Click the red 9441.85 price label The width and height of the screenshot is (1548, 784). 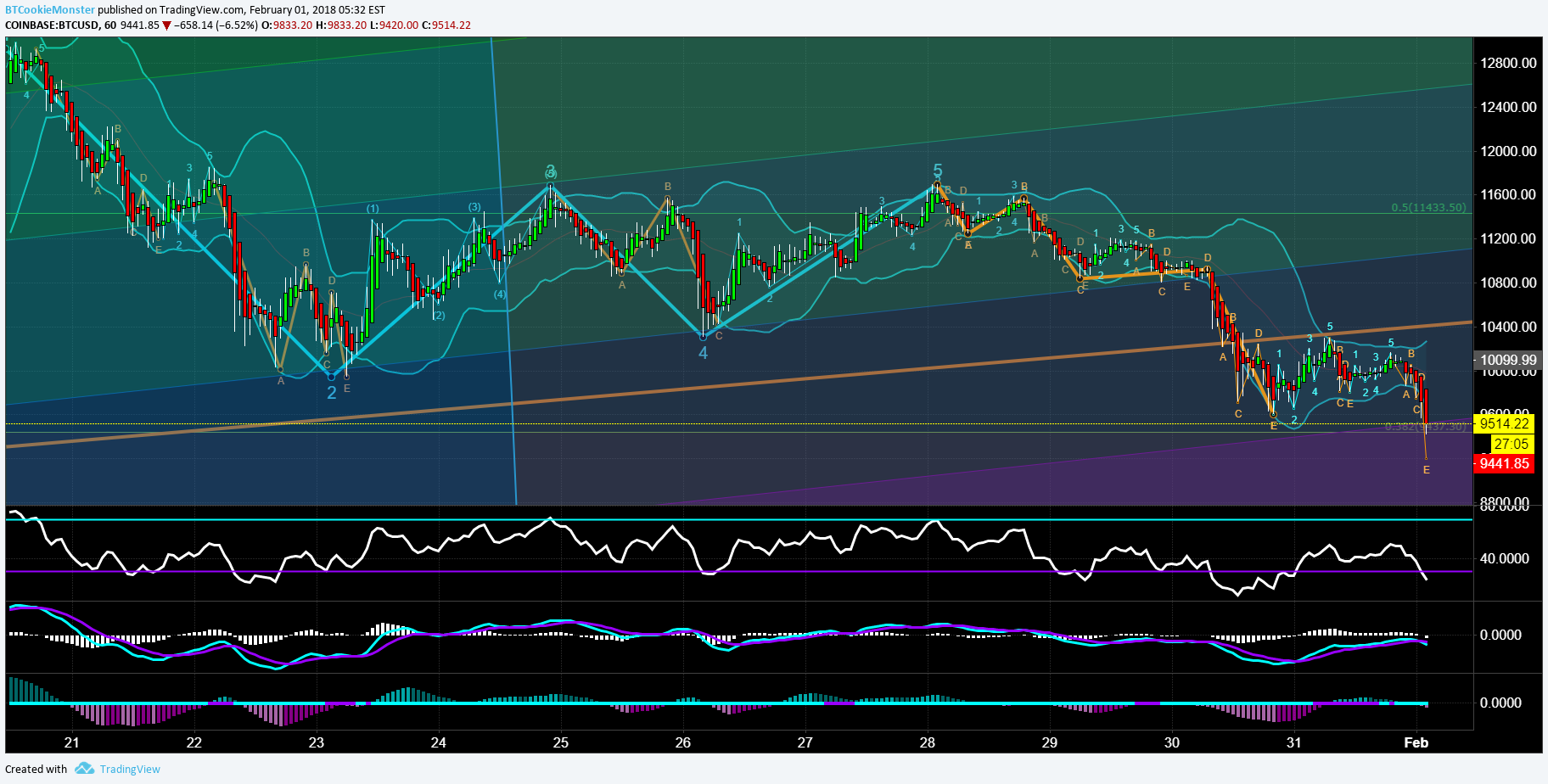(x=1504, y=463)
